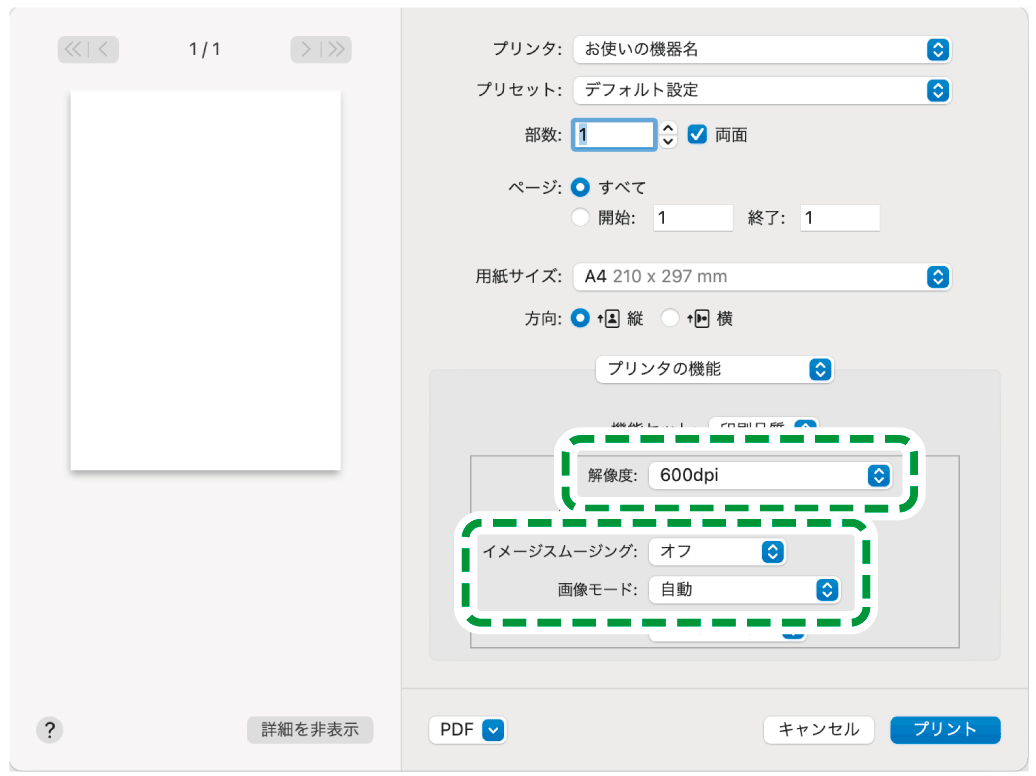Select the すべて pages radio button
This screenshot has height=776, width=1036.
[x=580, y=186]
